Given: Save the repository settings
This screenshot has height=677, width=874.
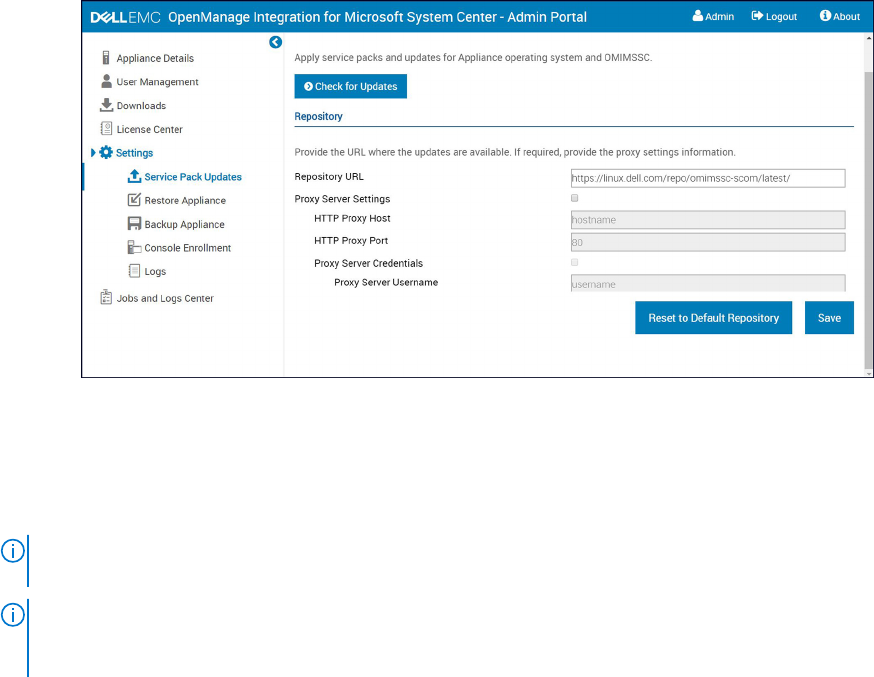Looking at the screenshot, I should click(829, 318).
